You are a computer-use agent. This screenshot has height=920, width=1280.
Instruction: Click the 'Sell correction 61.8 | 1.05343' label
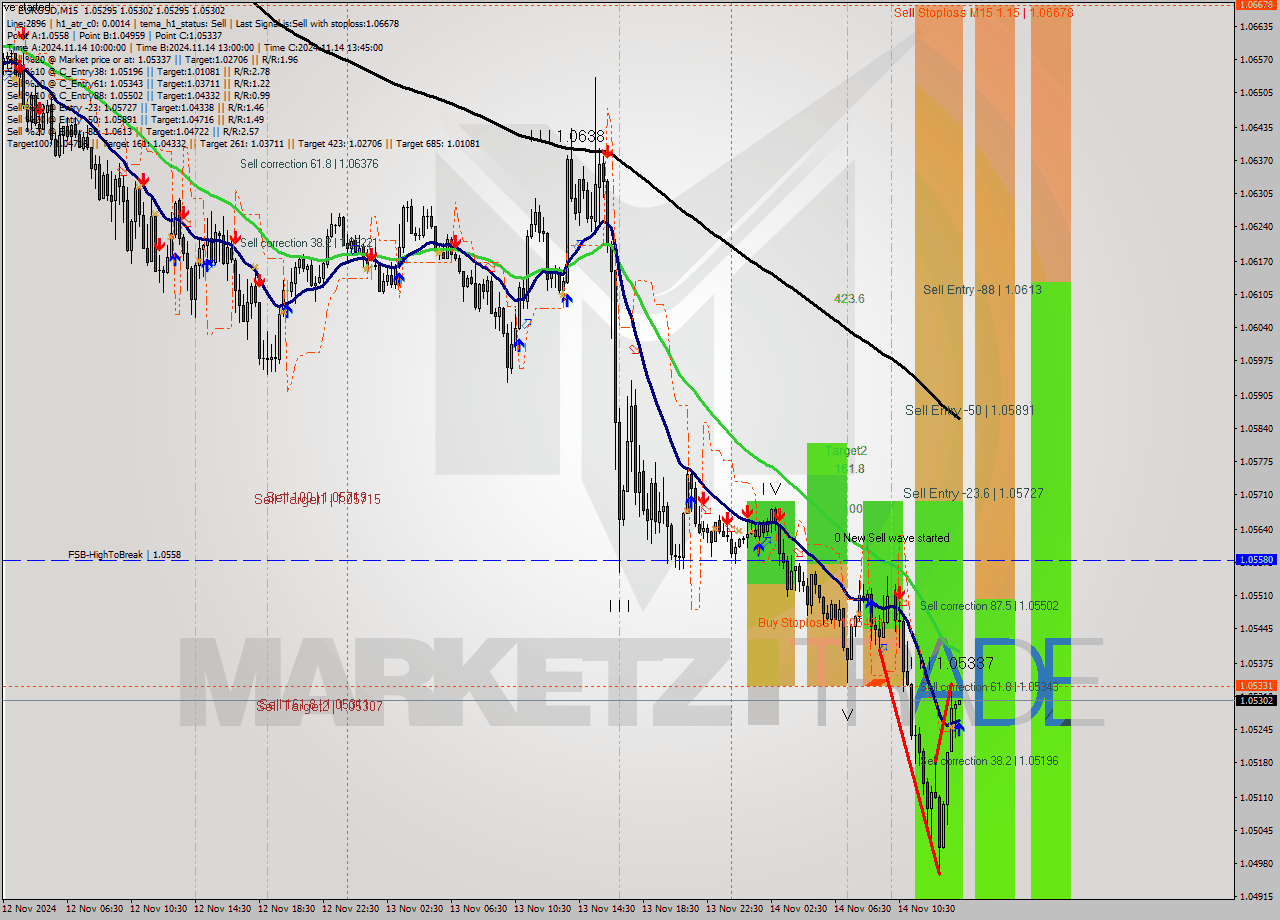(989, 687)
